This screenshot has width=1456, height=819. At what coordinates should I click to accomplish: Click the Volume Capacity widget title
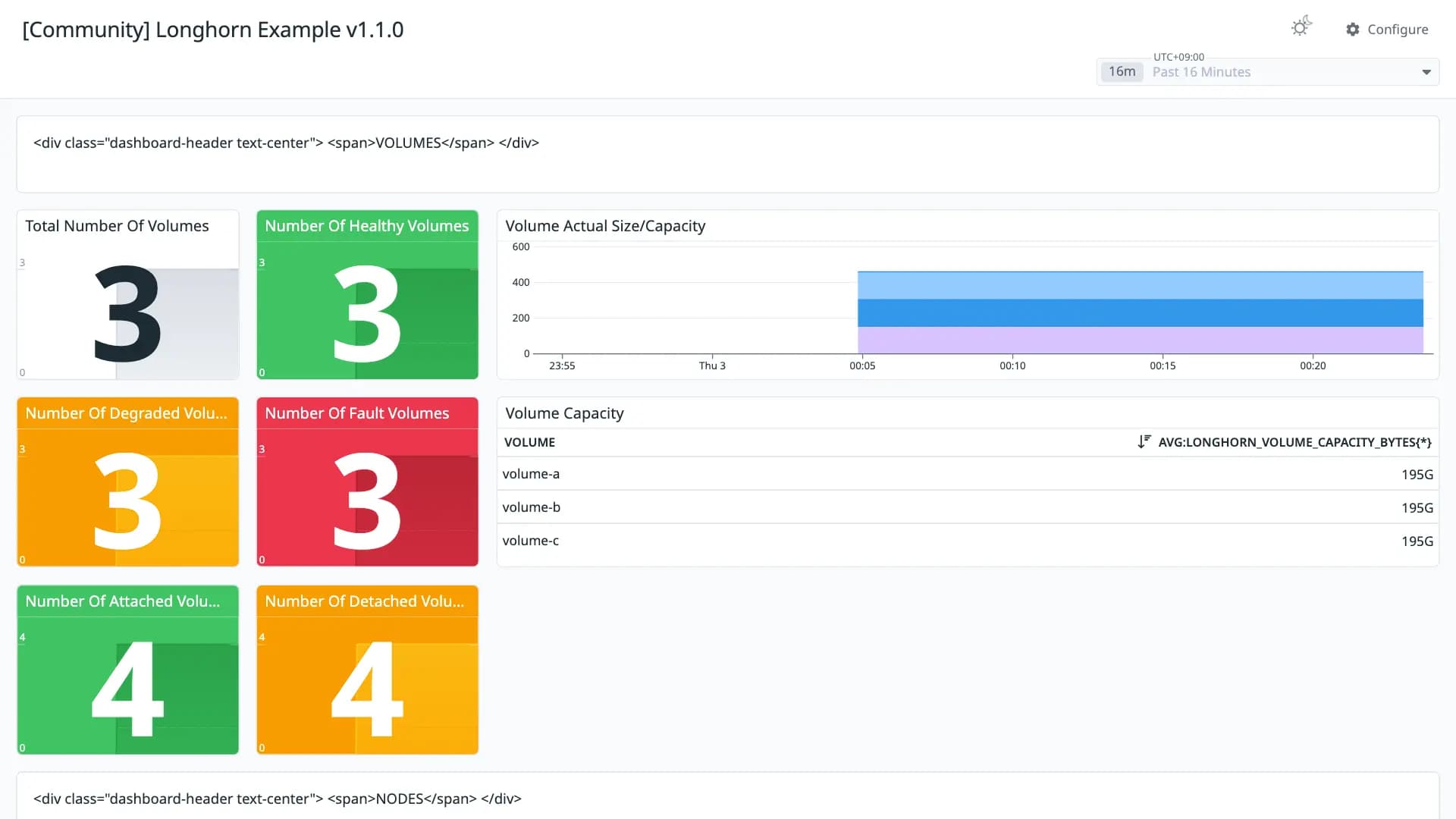click(564, 413)
